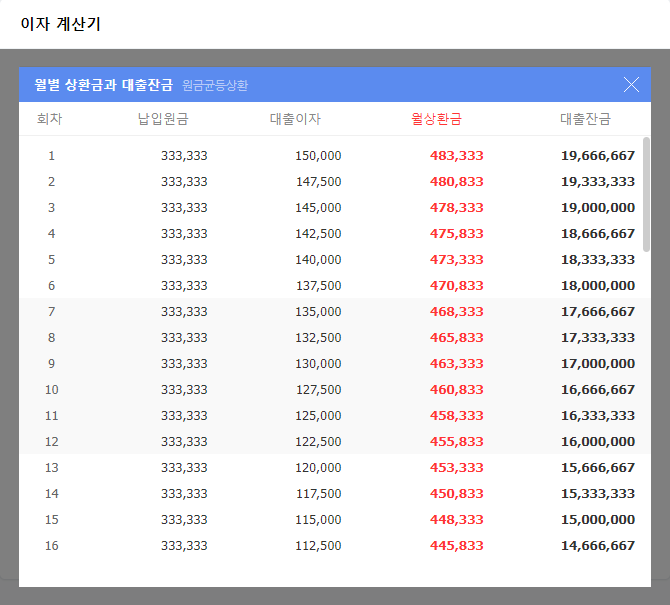The height and width of the screenshot is (605, 670).
Task: Click interest value 122,500
Action: tap(318, 442)
